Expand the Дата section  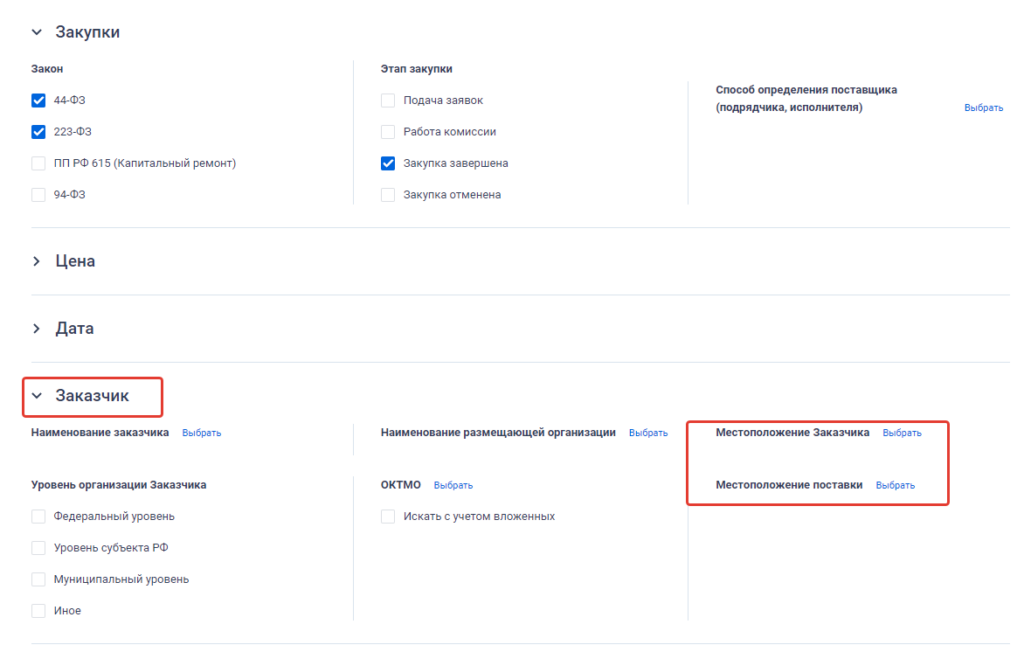(37, 328)
